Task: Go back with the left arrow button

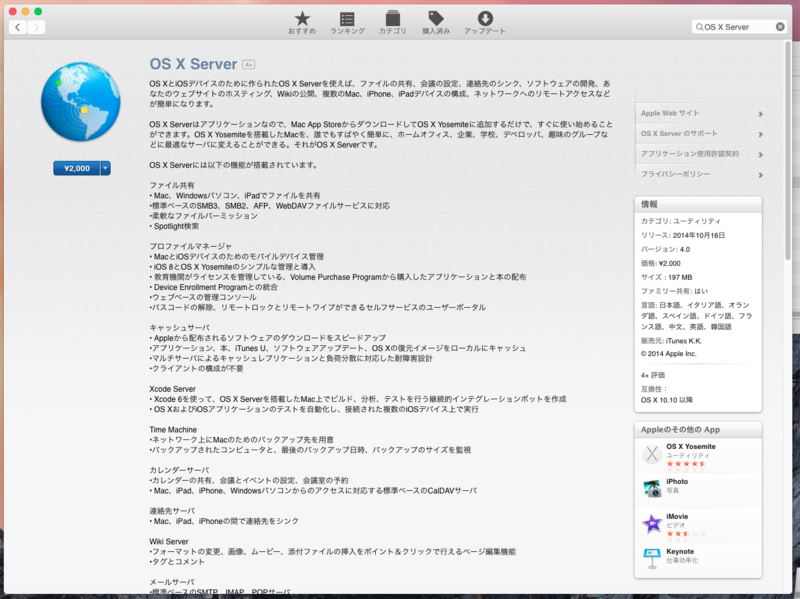Action: coord(18,27)
